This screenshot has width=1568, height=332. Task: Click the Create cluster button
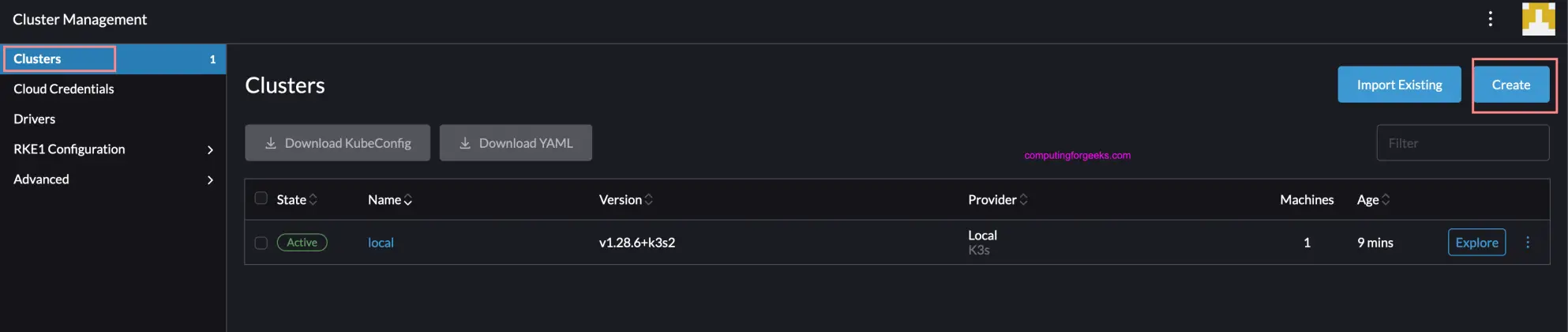pyautogui.click(x=1510, y=85)
